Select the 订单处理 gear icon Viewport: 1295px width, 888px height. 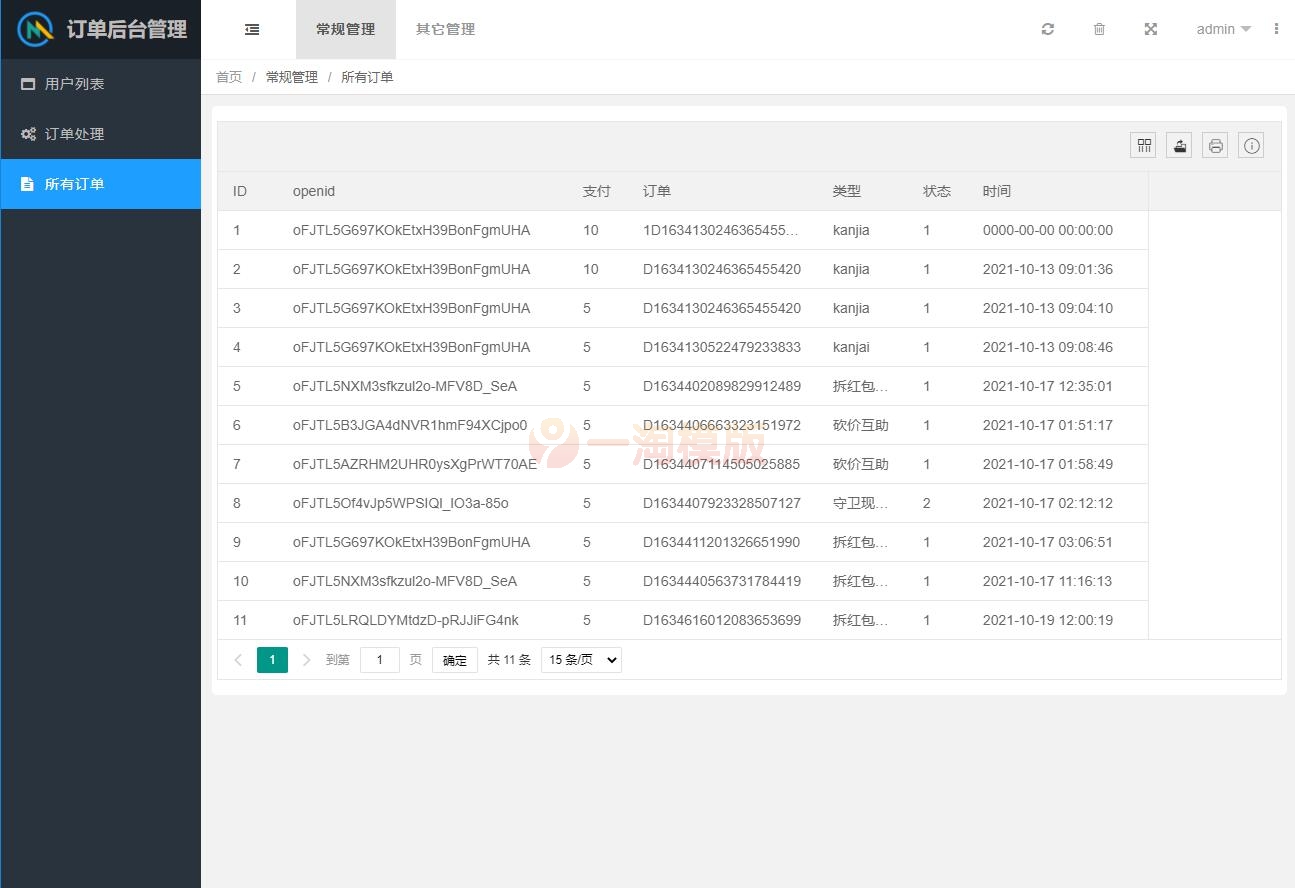tap(27, 133)
